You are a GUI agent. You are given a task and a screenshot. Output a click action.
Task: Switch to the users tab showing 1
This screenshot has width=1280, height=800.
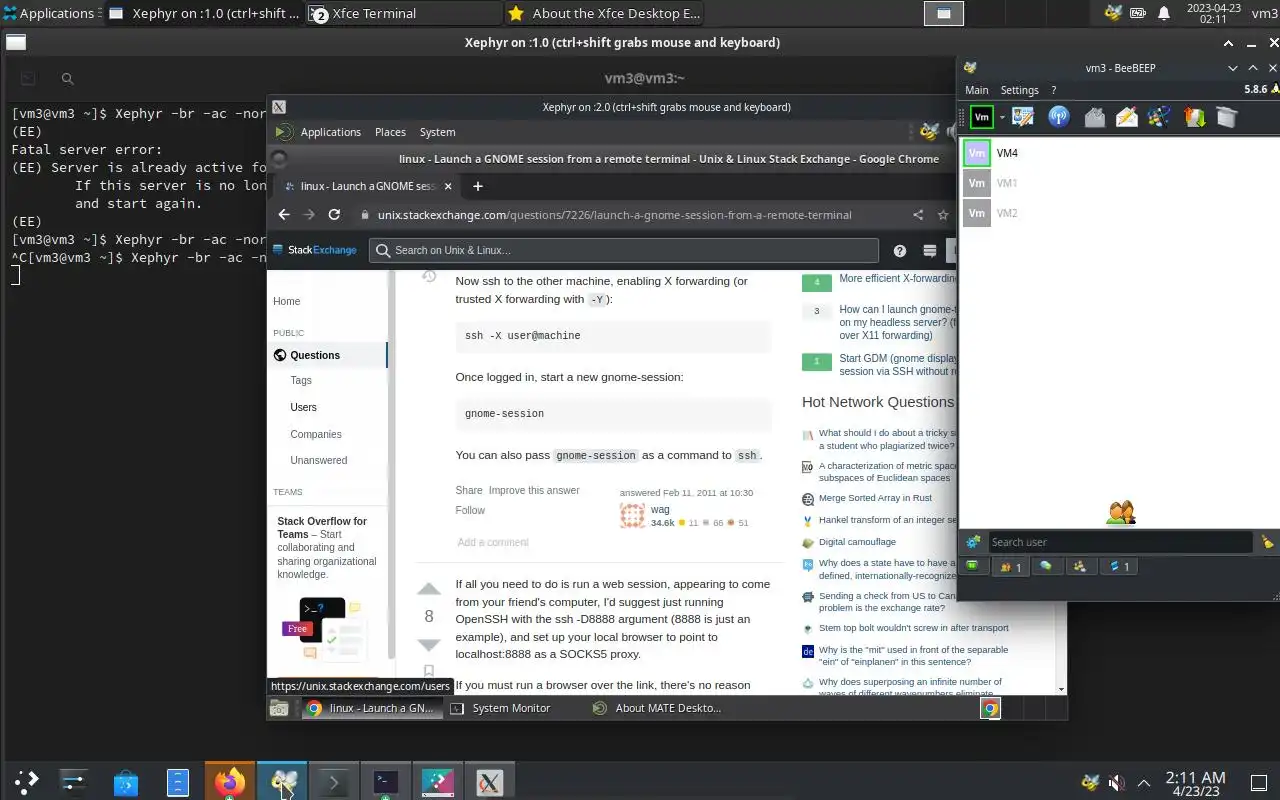tap(1010, 567)
